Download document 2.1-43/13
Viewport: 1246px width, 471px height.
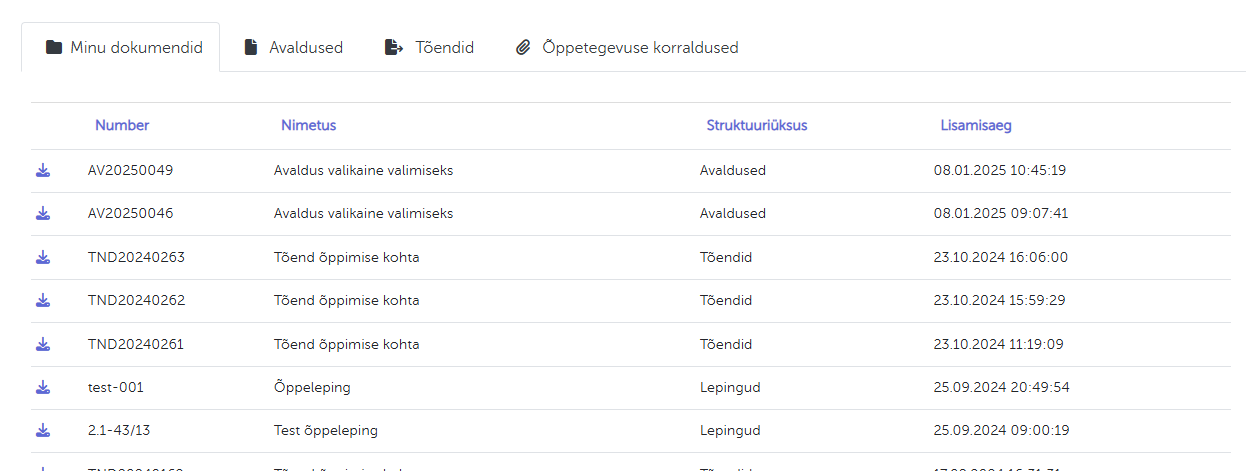(x=43, y=430)
